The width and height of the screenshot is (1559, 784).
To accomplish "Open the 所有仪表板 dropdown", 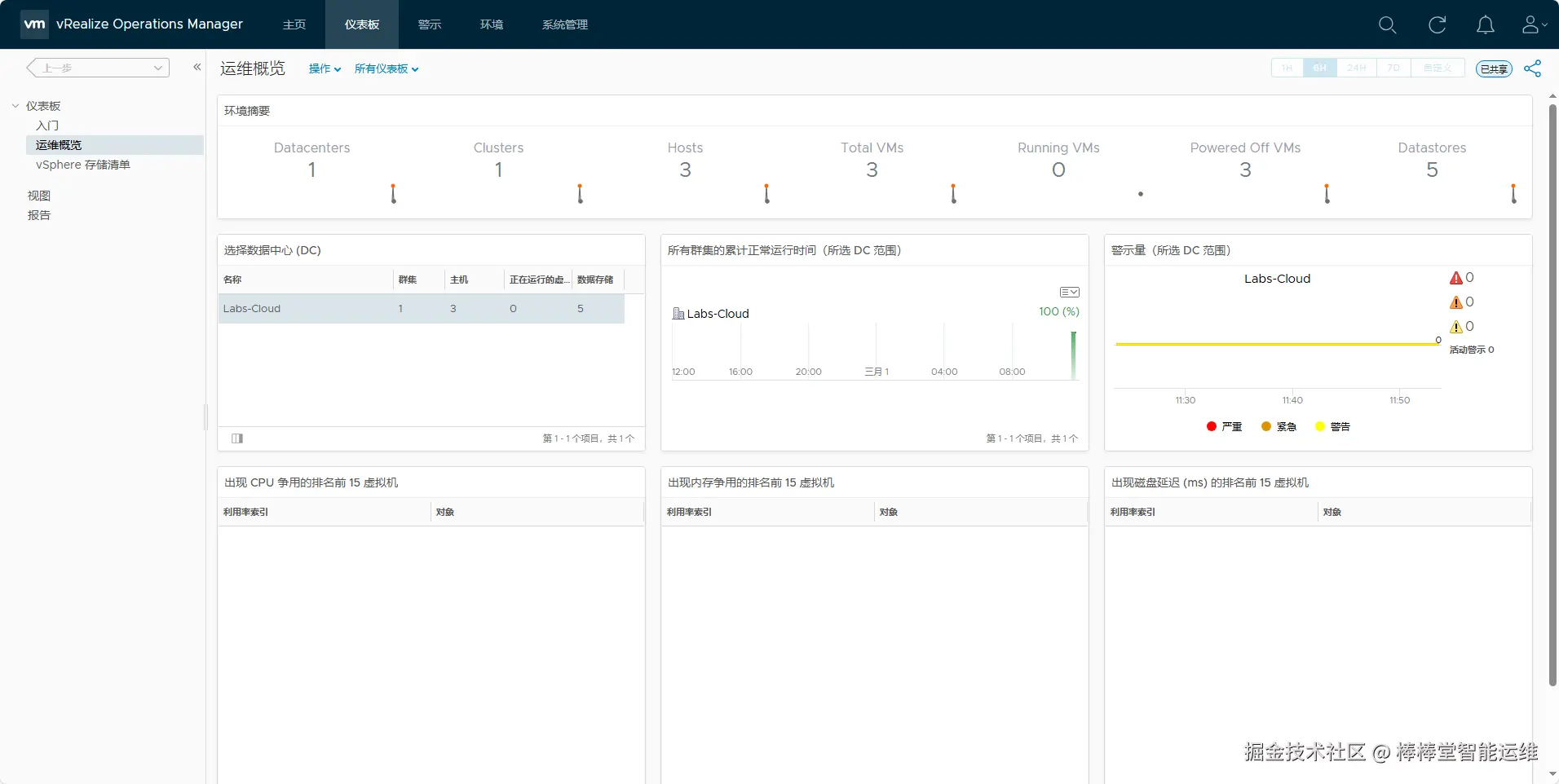I will [386, 69].
